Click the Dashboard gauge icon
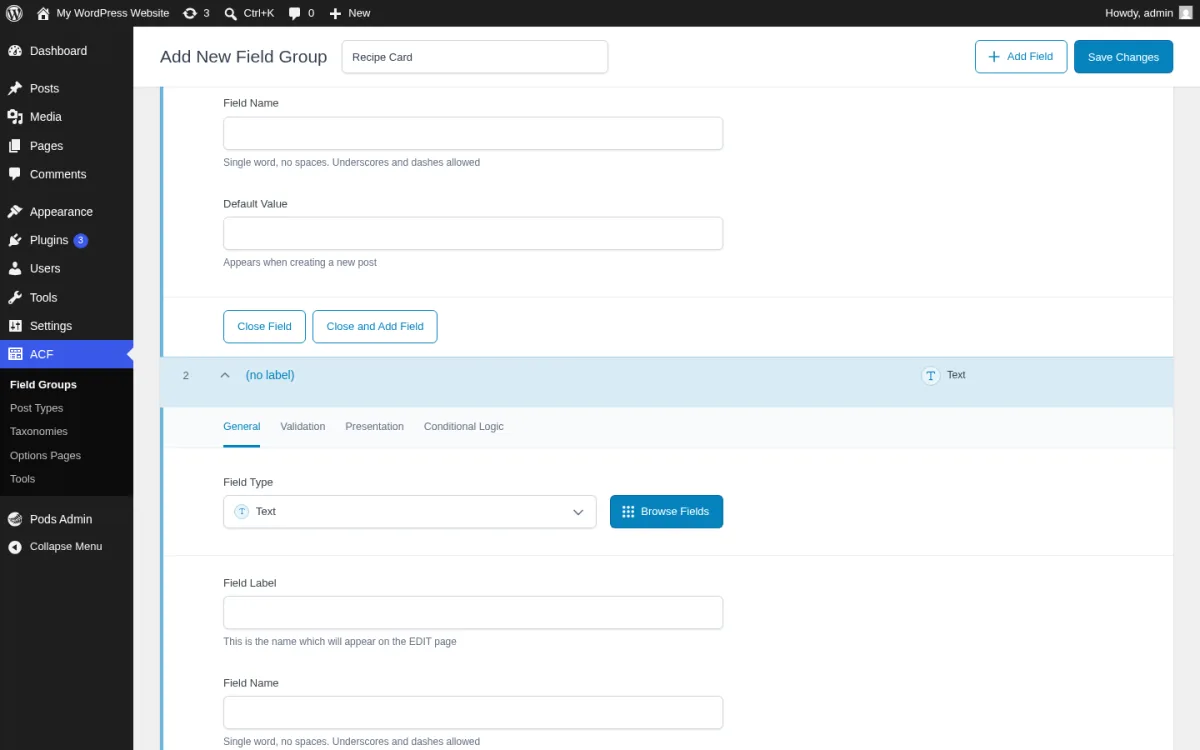Screen dimensions: 1200x750 15,51
